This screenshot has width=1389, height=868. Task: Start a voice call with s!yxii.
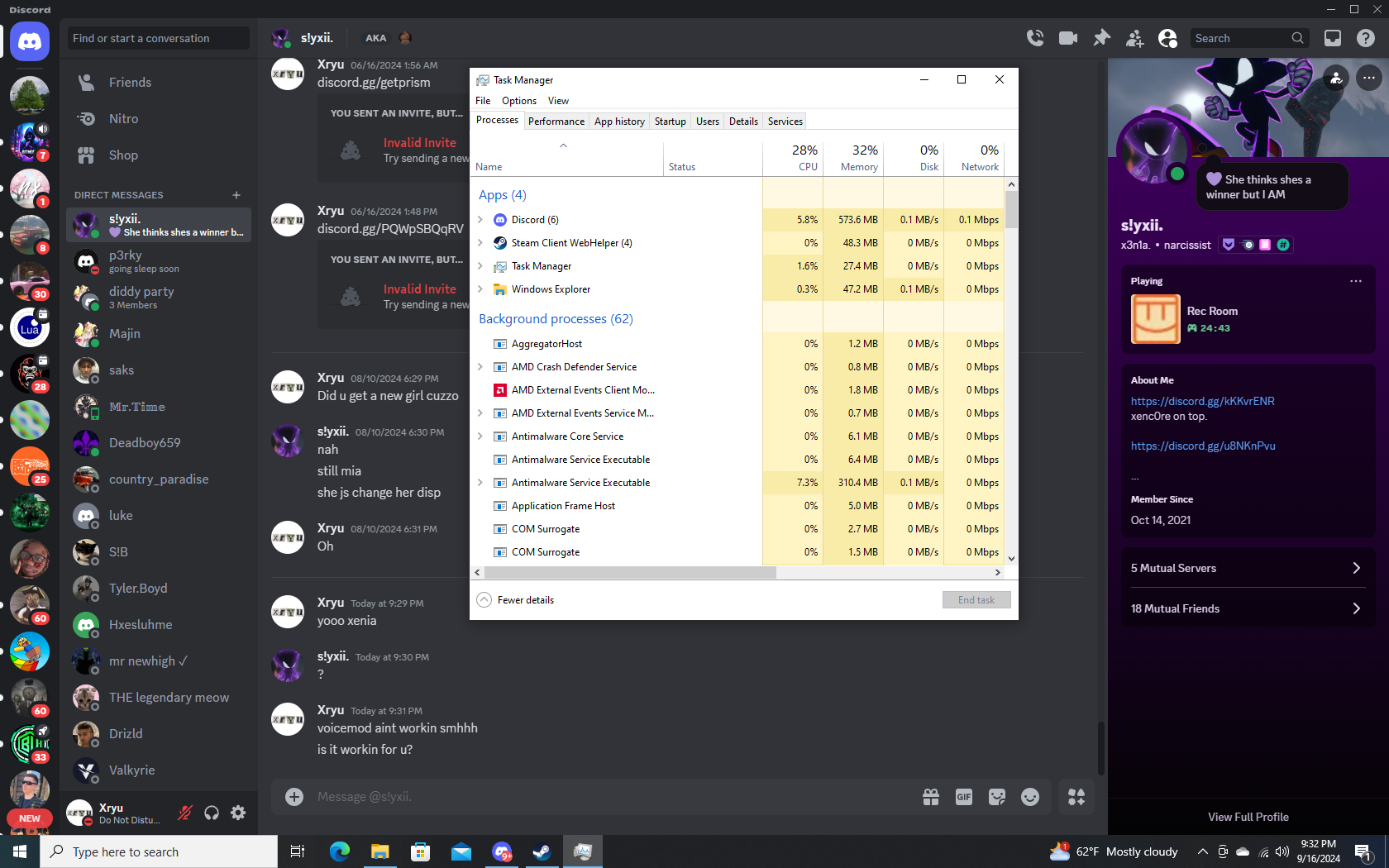(1035, 38)
